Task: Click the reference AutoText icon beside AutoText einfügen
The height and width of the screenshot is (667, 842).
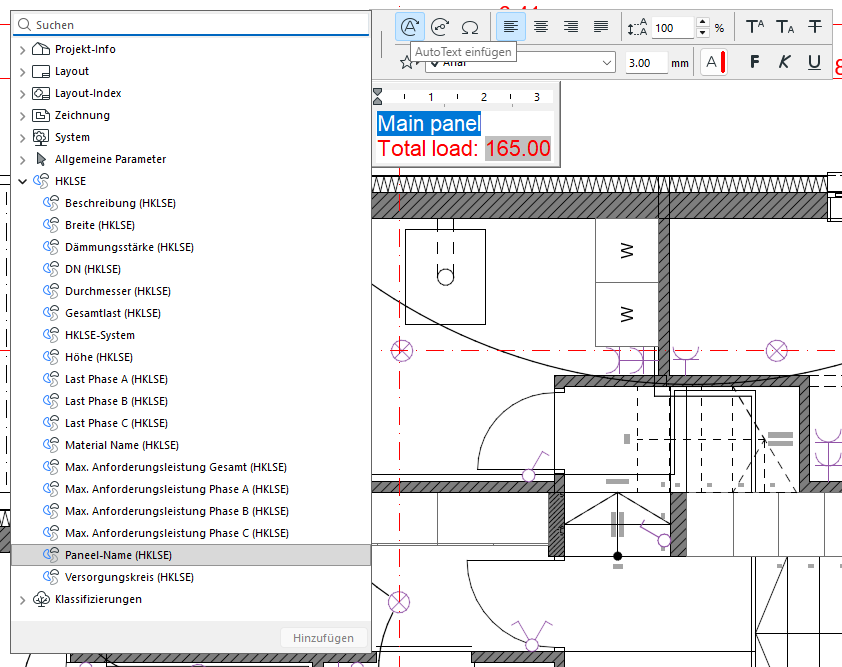Action: 440,27
